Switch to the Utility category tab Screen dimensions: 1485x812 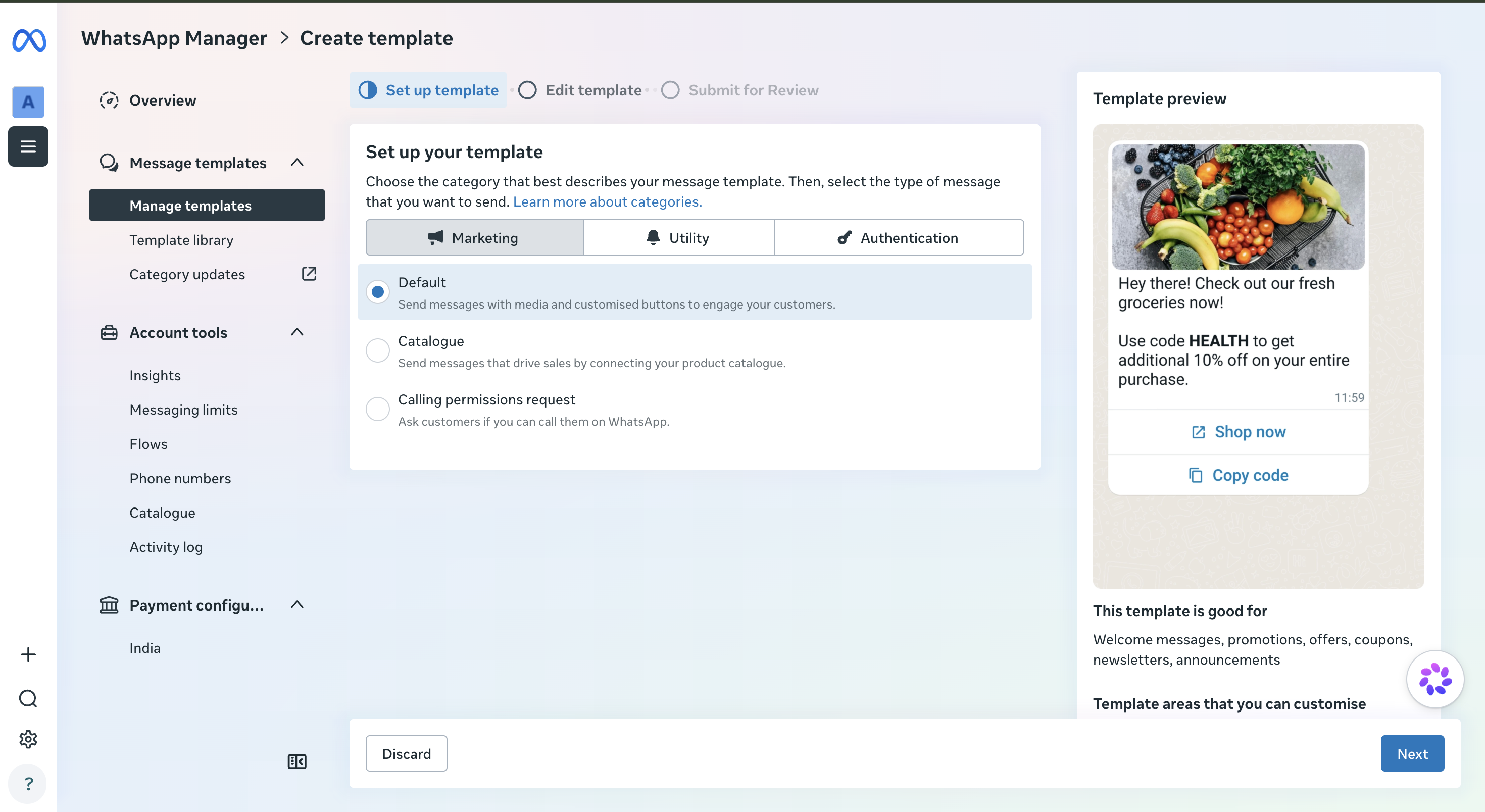pyautogui.click(x=678, y=237)
